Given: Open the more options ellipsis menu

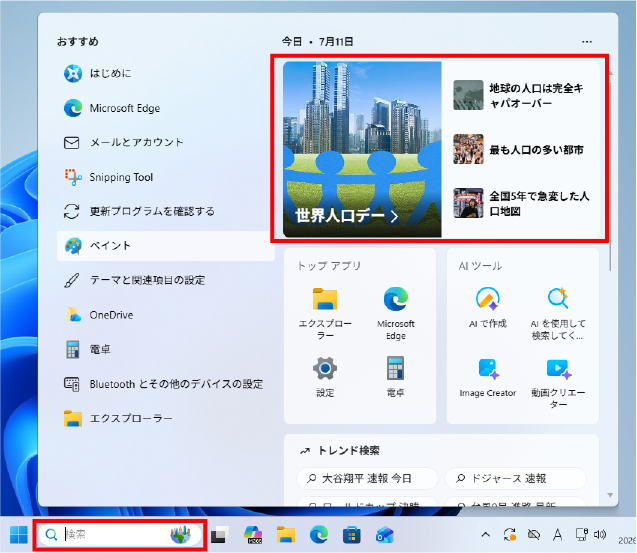Looking at the screenshot, I should coord(587,42).
